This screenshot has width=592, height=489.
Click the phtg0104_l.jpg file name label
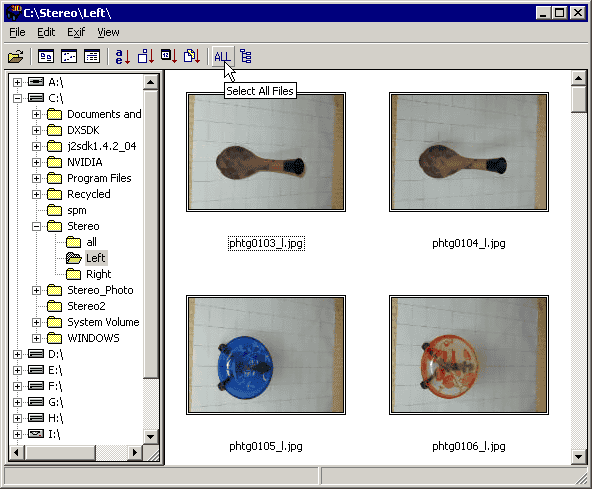click(x=469, y=243)
